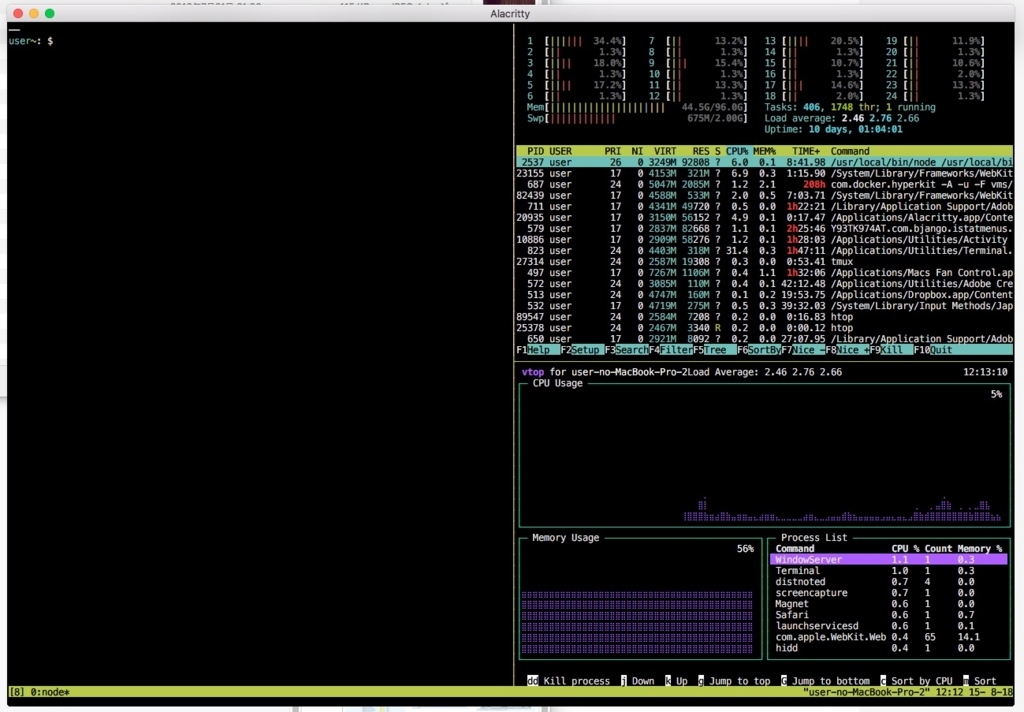Select the istatmenus process row PID 579
The image size is (1024, 712).
pos(764,229)
